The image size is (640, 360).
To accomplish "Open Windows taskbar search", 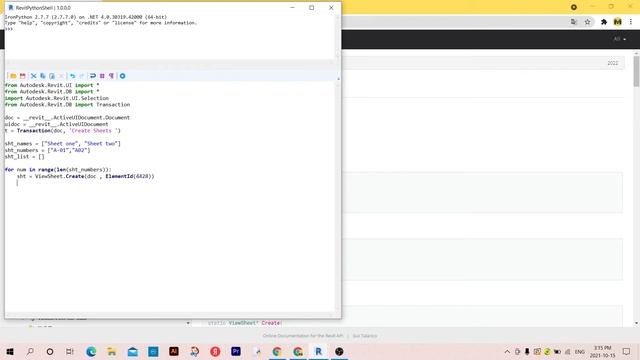I will point(30,351).
